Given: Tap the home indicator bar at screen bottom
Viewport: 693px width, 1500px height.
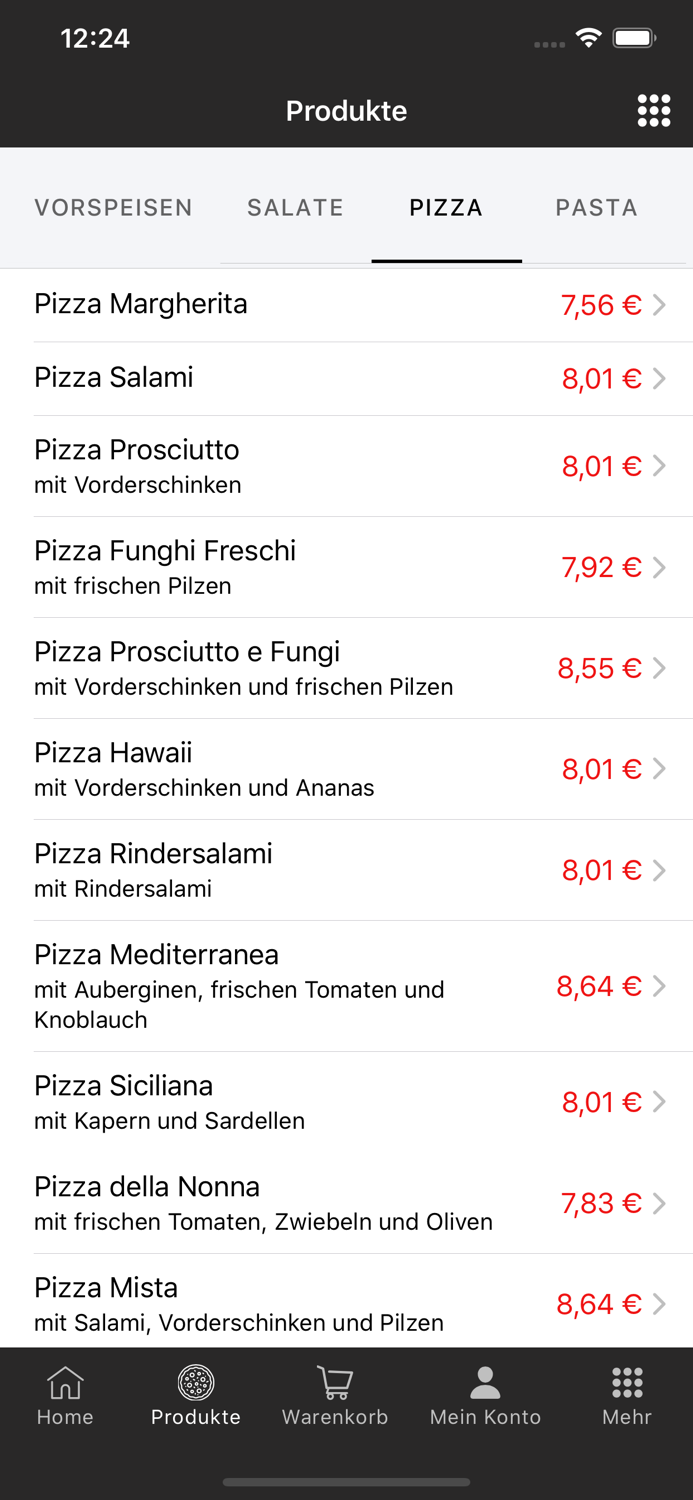Looking at the screenshot, I should tap(346, 1483).
